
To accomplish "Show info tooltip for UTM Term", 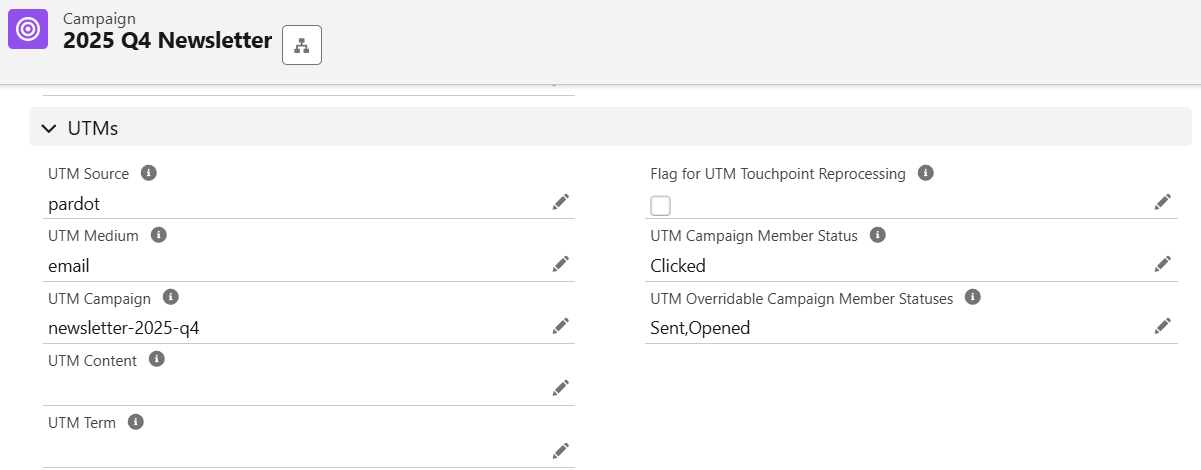I will pyautogui.click(x=136, y=422).
